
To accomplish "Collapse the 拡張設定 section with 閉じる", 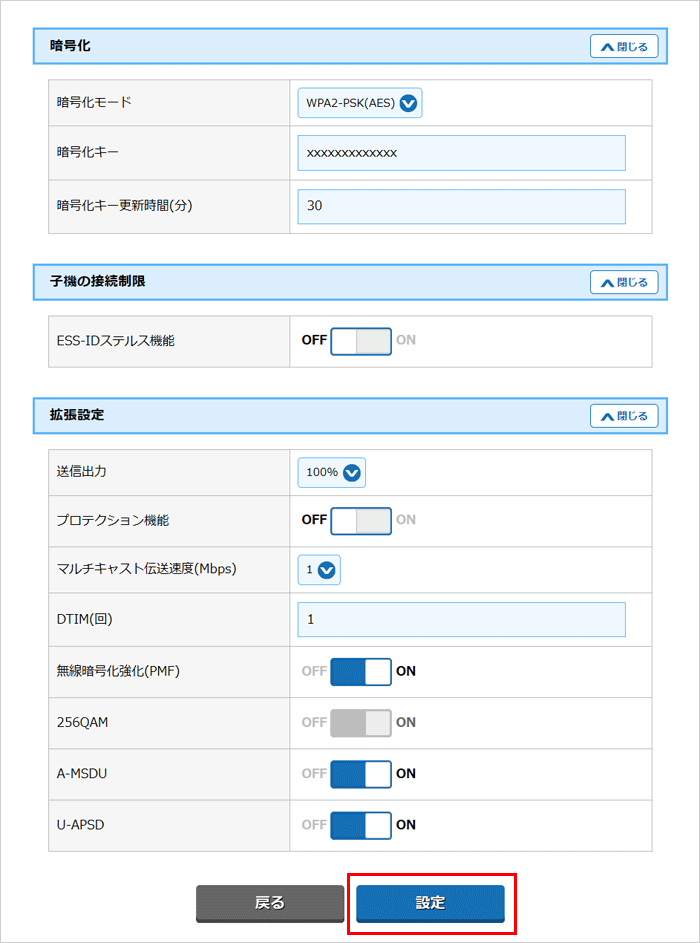I will point(624,416).
